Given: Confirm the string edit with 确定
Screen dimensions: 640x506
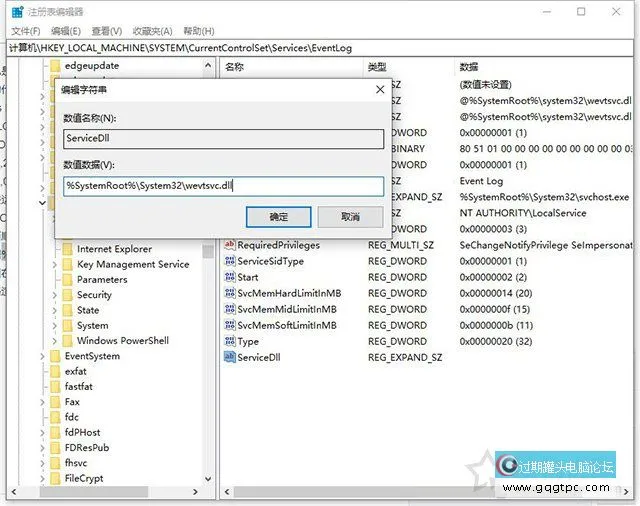Looking at the screenshot, I should click(278, 217).
